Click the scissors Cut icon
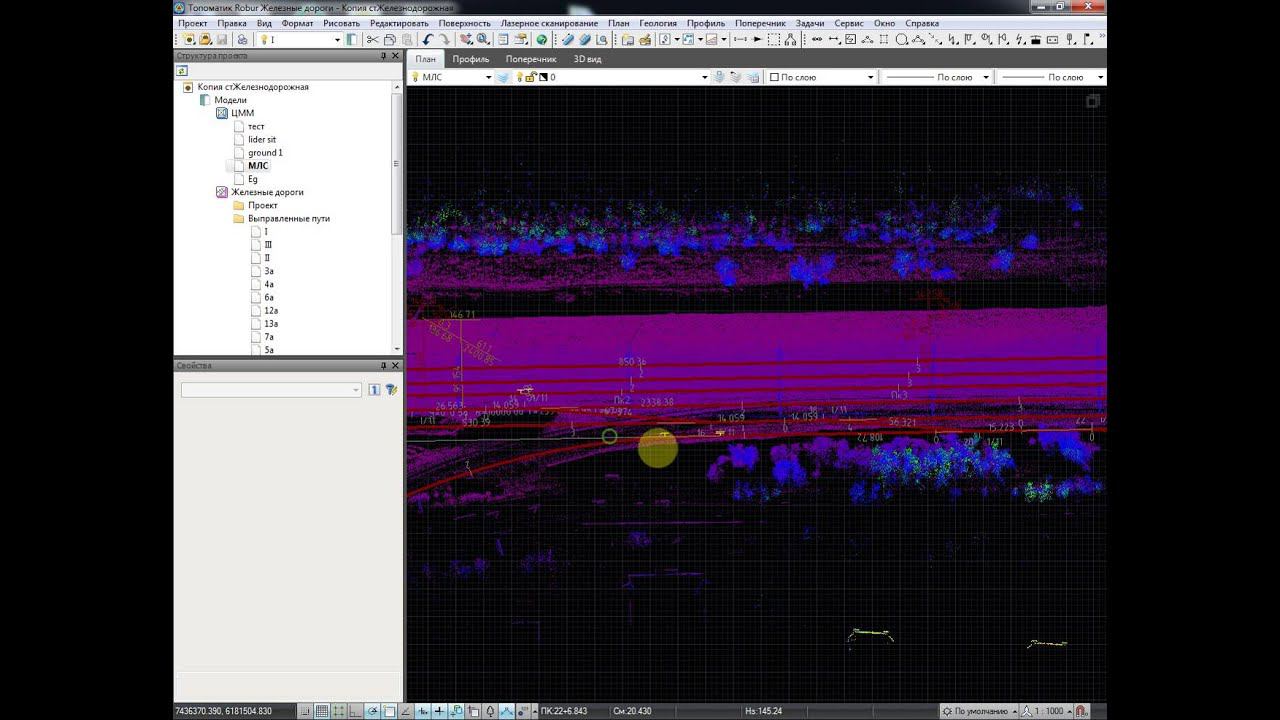The width and height of the screenshot is (1280, 720). [x=372, y=40]
